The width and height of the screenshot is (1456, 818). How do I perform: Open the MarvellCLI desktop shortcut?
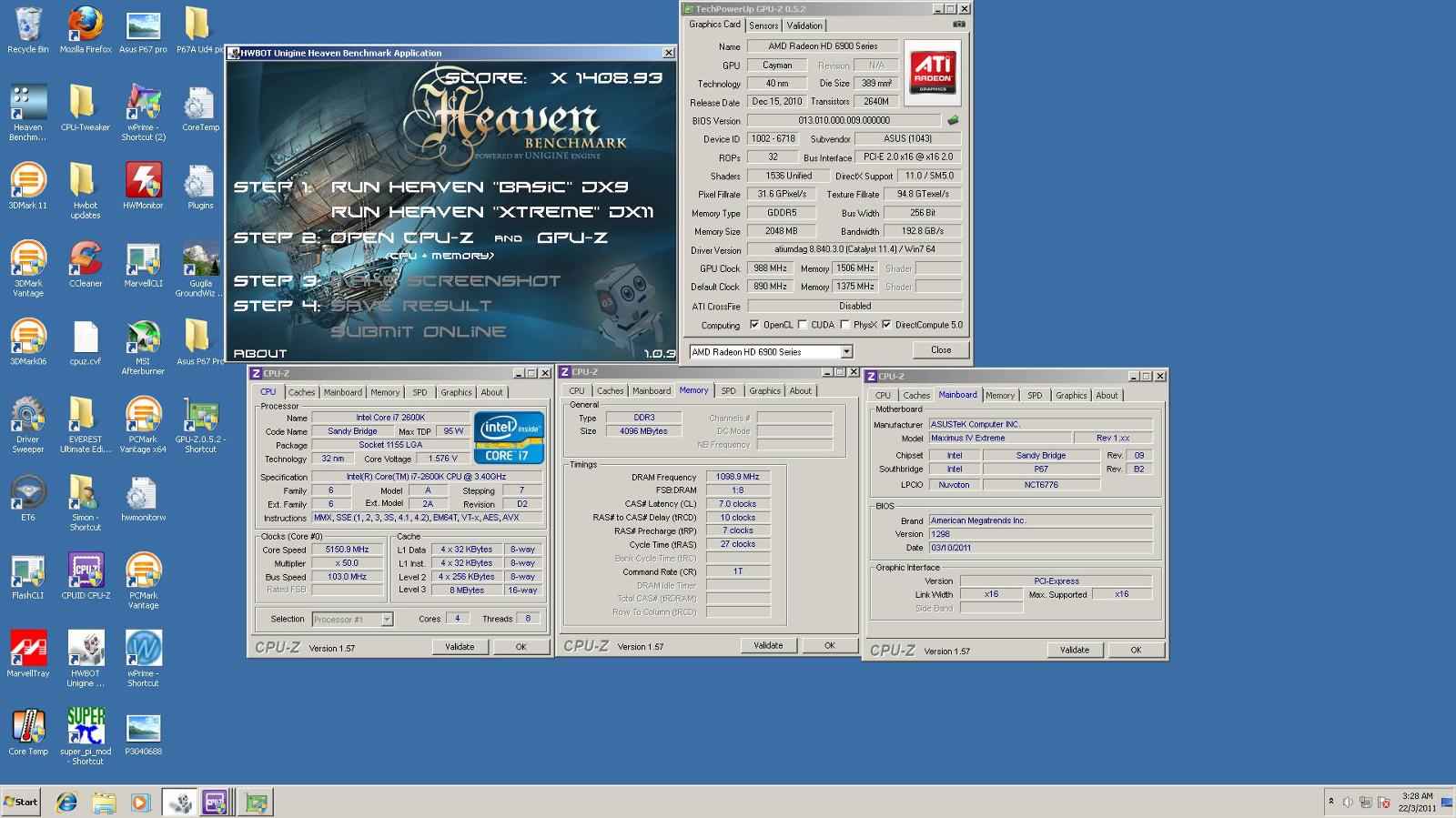coord(143,265)
